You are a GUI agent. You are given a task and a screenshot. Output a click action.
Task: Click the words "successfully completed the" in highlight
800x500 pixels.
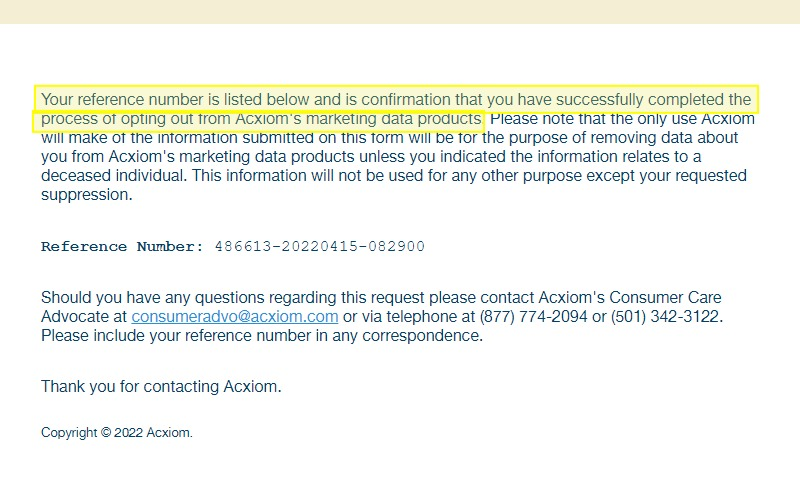click(654, 99)
